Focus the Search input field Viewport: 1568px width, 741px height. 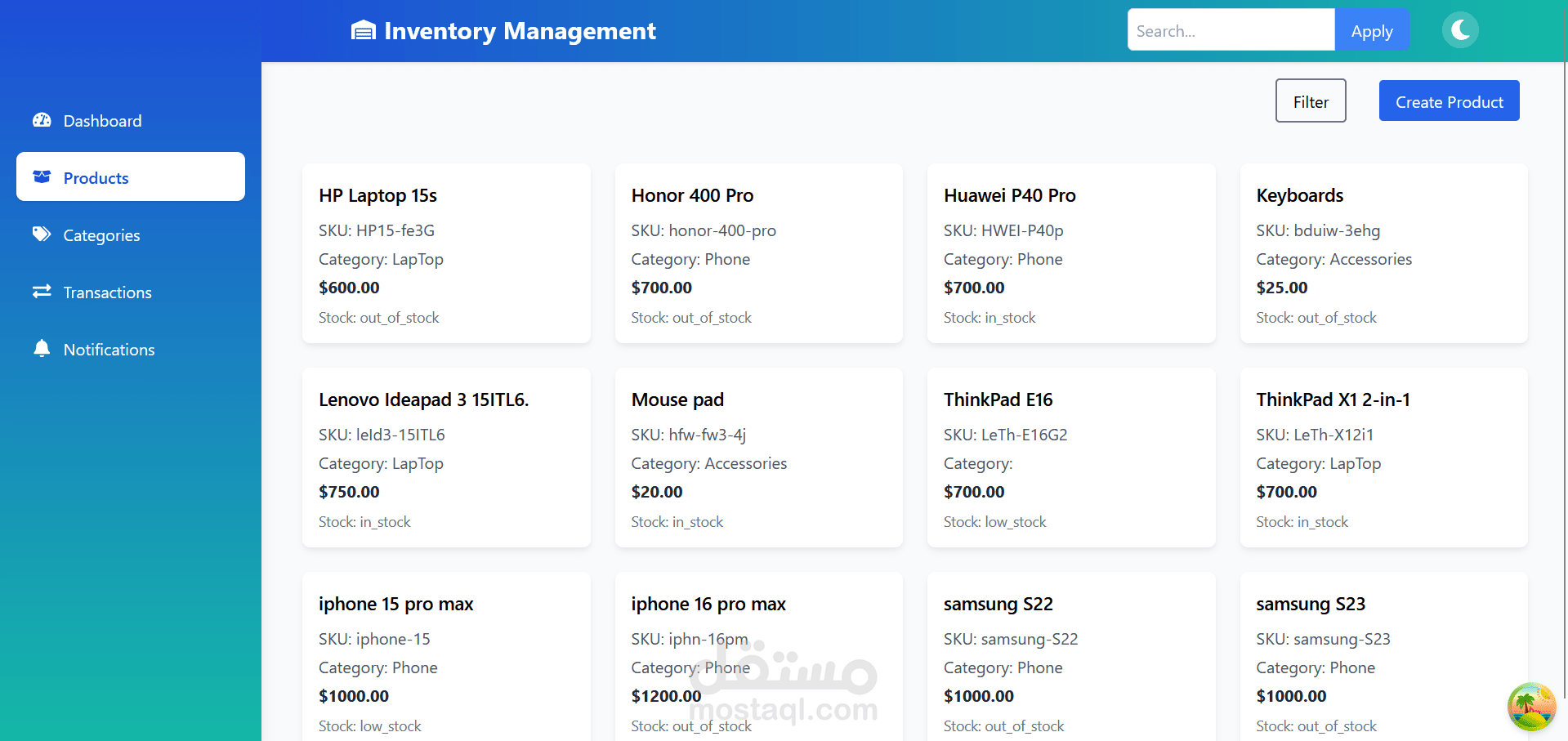pyautogui.click(x=1231, y=30)
